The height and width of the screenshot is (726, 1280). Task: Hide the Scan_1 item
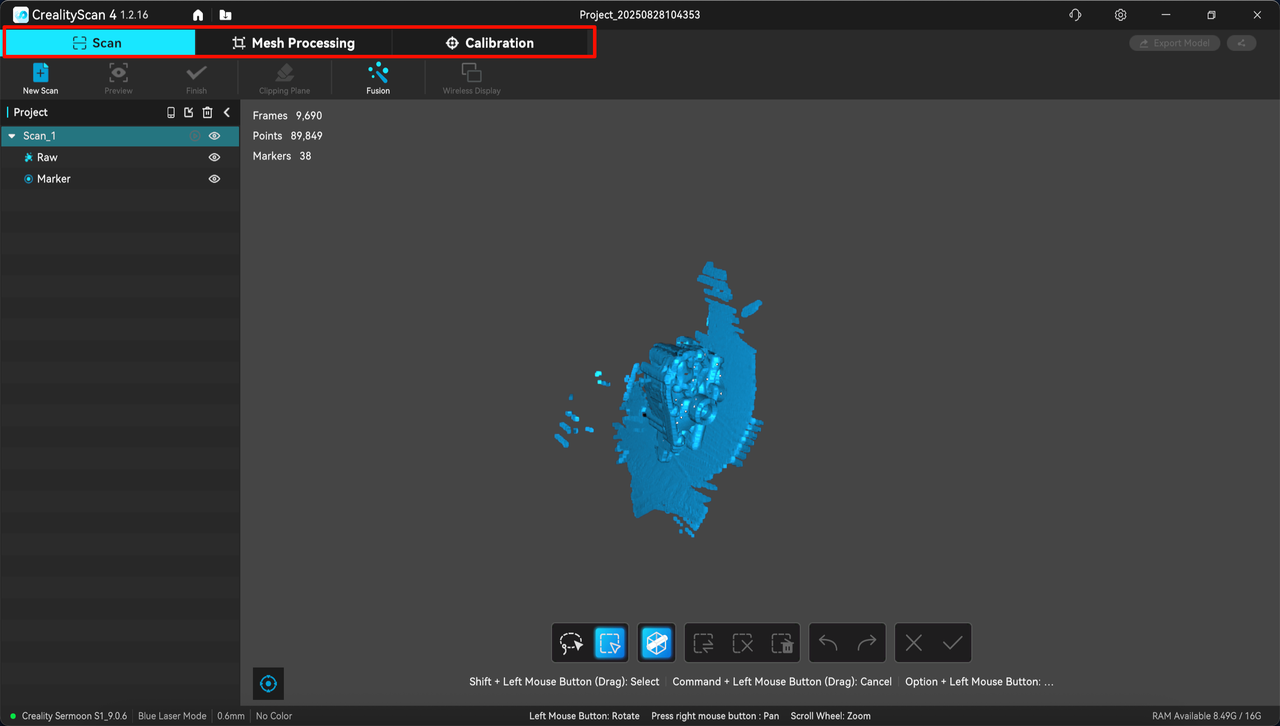214,136
